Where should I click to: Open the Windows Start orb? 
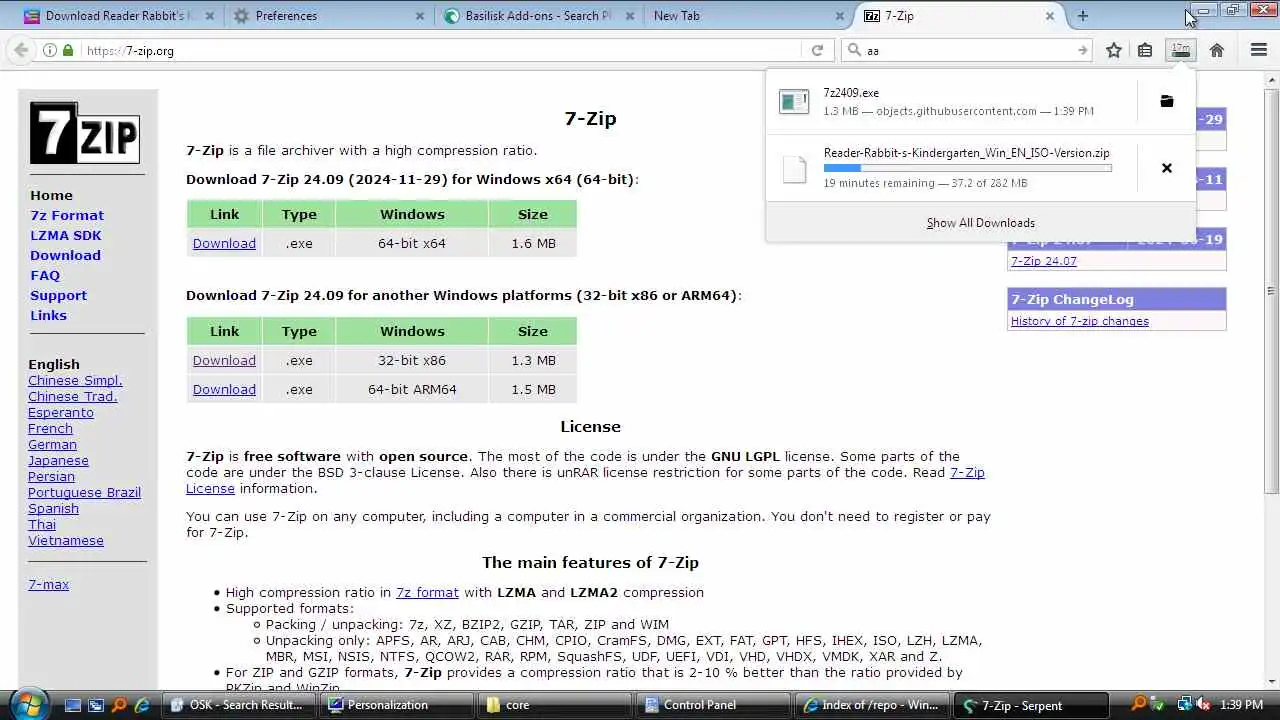point(27,704)
